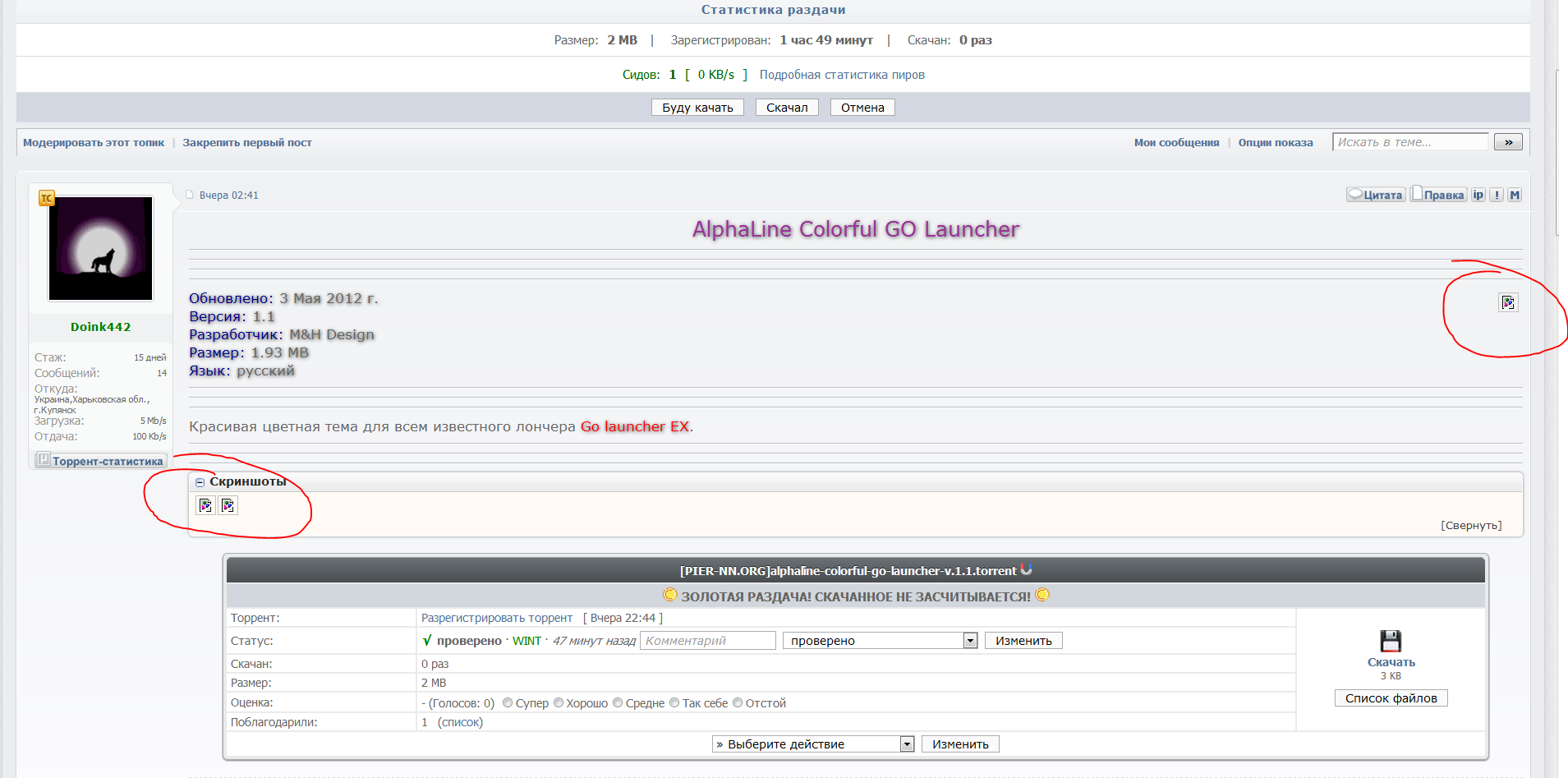Click the 'ip' post button
This screenshot has width=1568, height=778.
(1478, 195)
